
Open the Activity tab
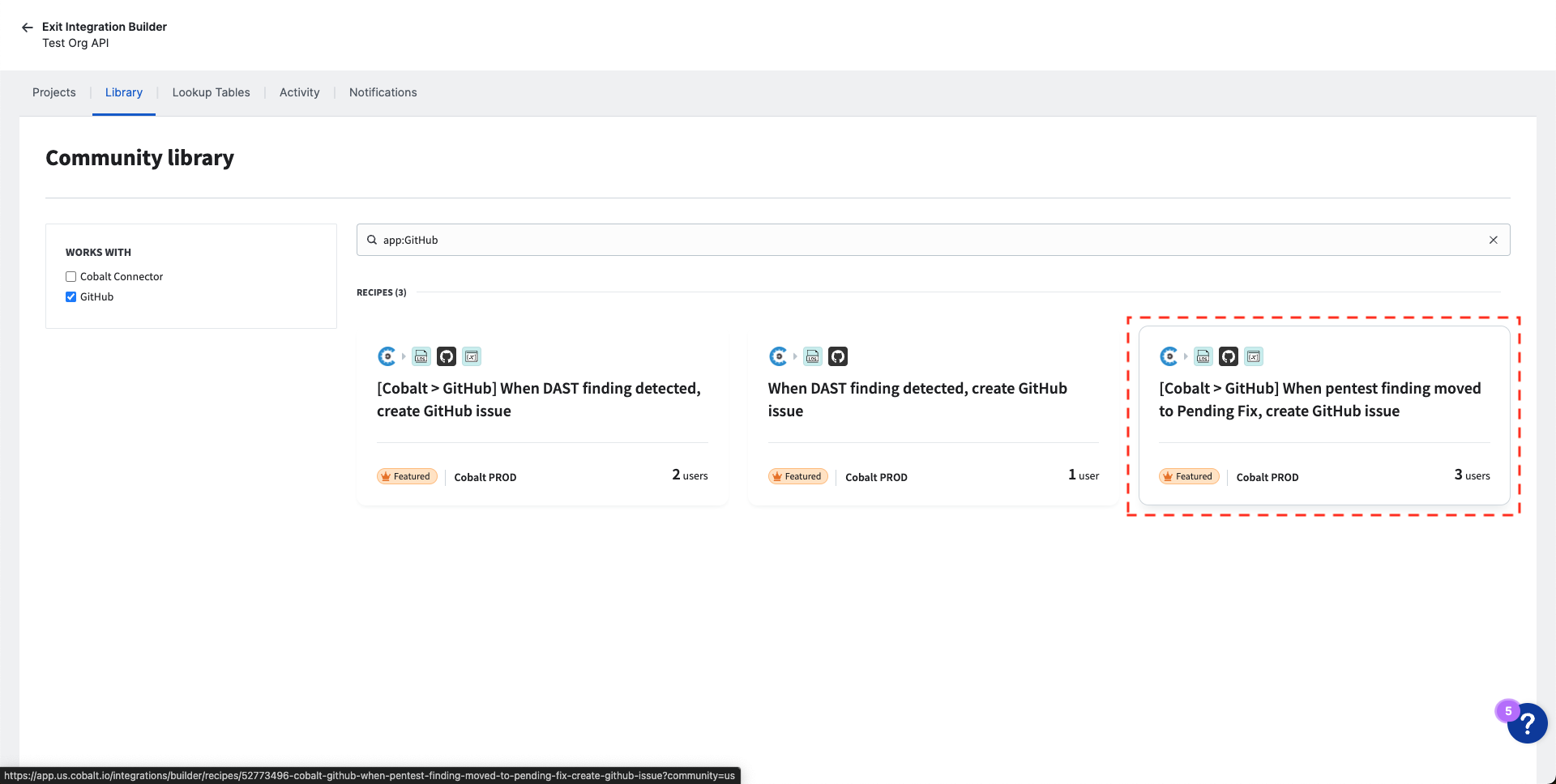300,92
